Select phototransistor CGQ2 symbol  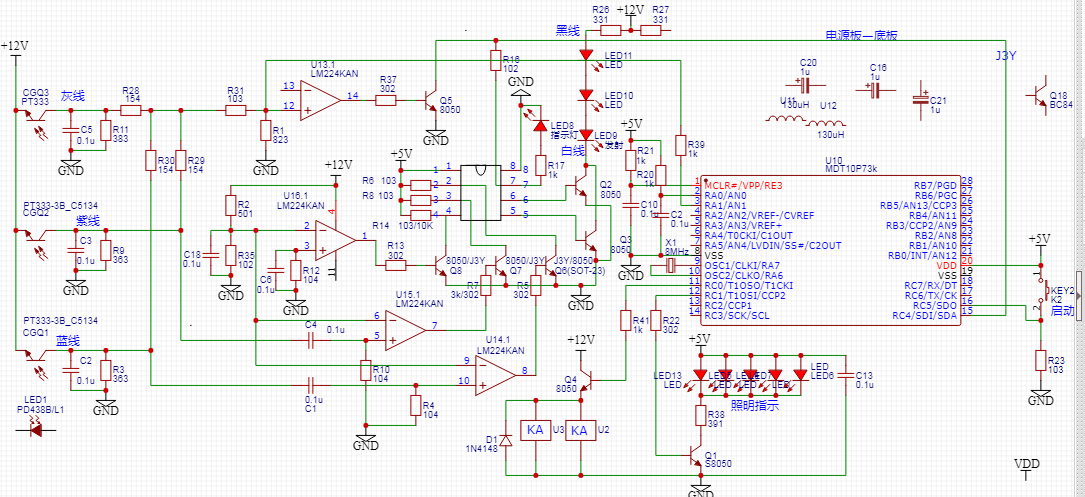point(36,237)
